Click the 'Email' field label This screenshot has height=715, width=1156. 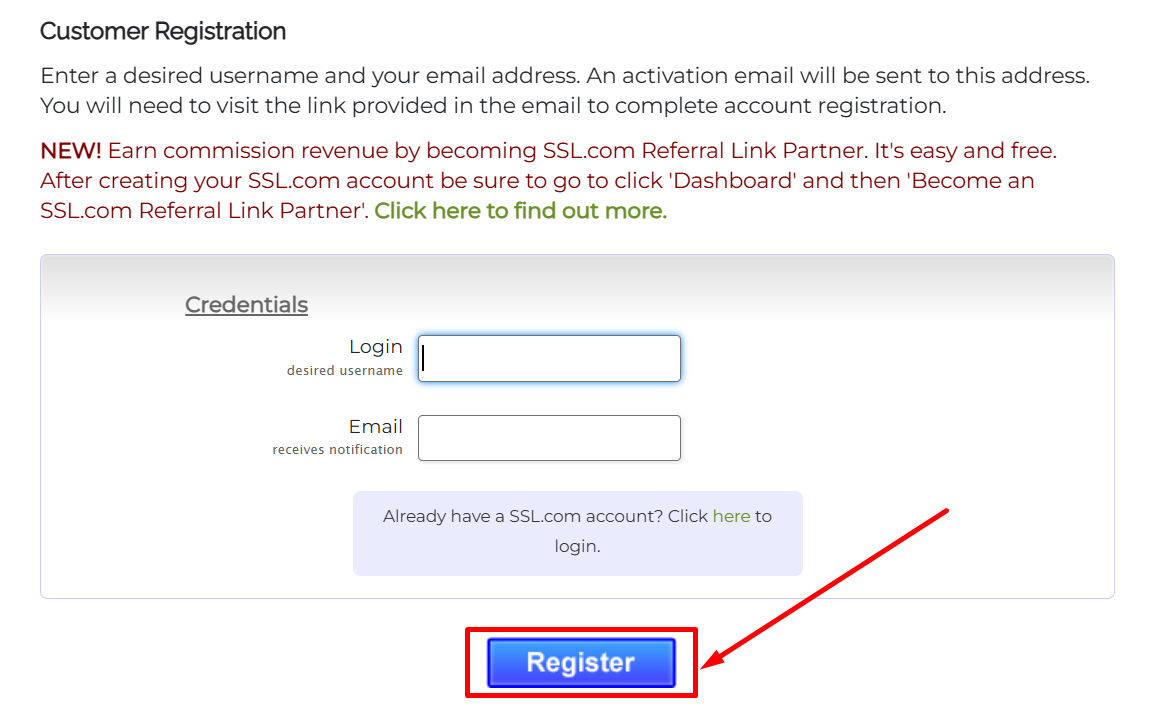click(375, 427)
